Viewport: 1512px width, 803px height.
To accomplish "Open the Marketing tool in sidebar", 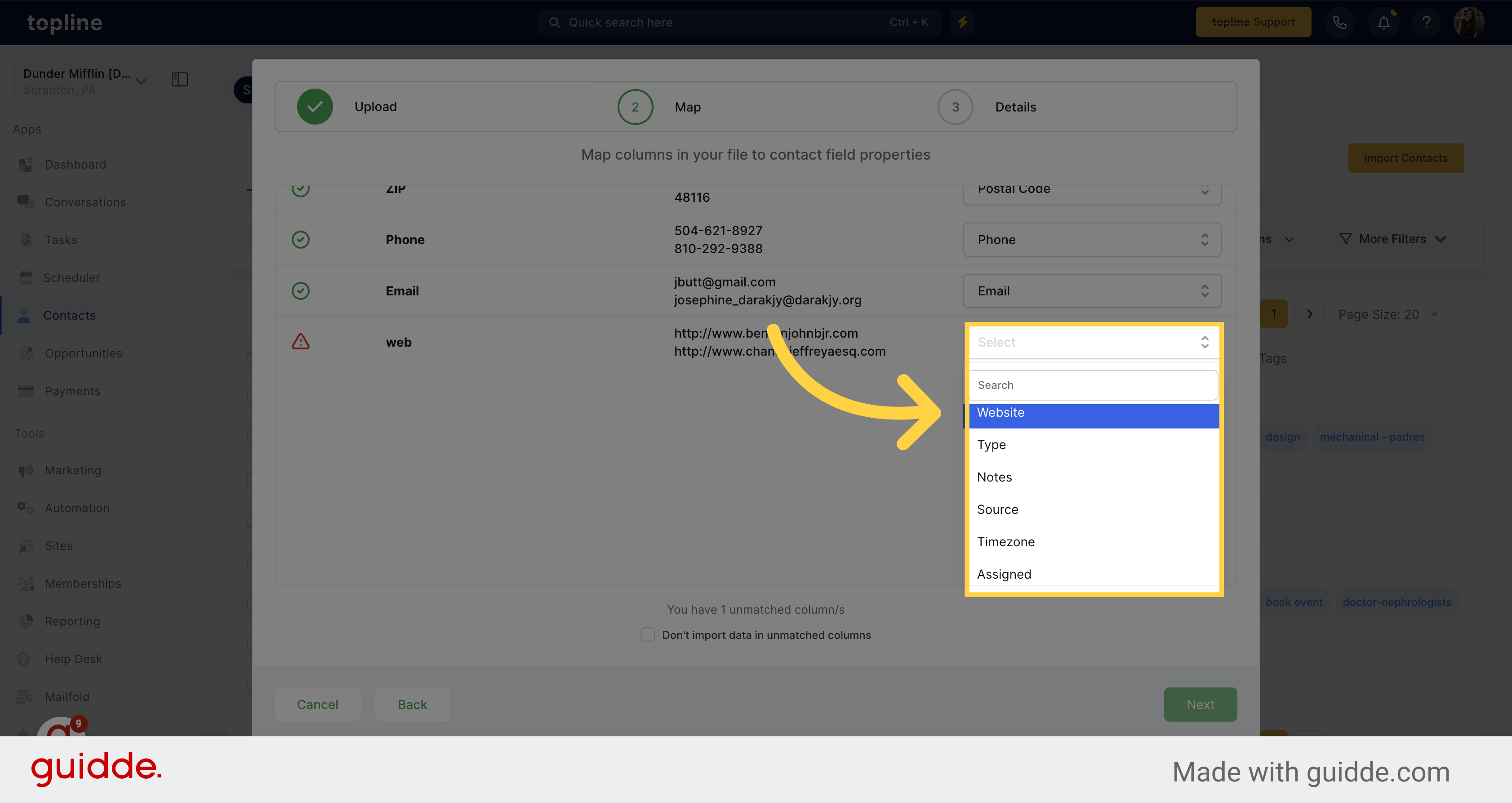I will [72, 470].
